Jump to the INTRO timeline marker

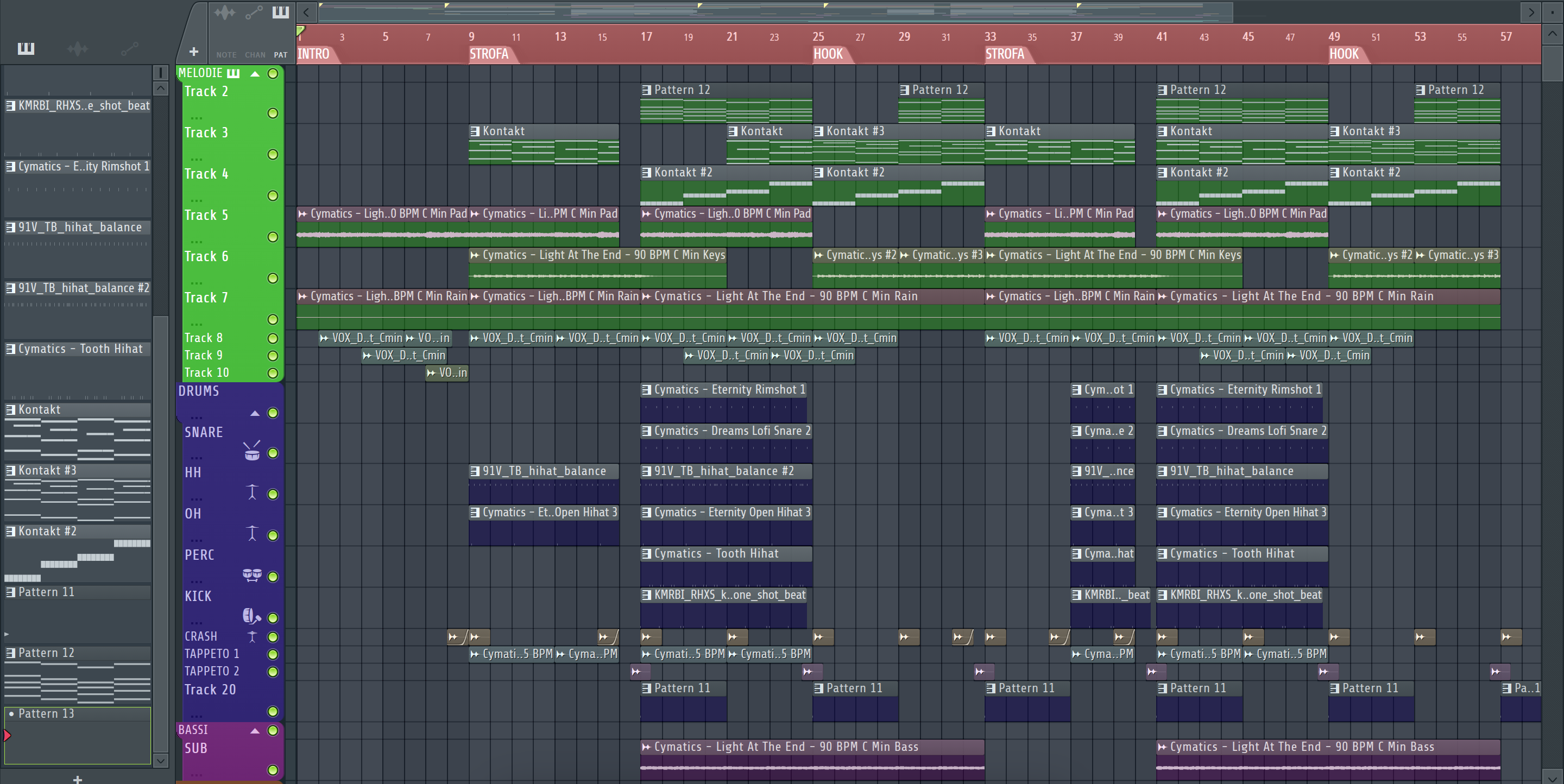pyautogui.click(x=313, y=54)
